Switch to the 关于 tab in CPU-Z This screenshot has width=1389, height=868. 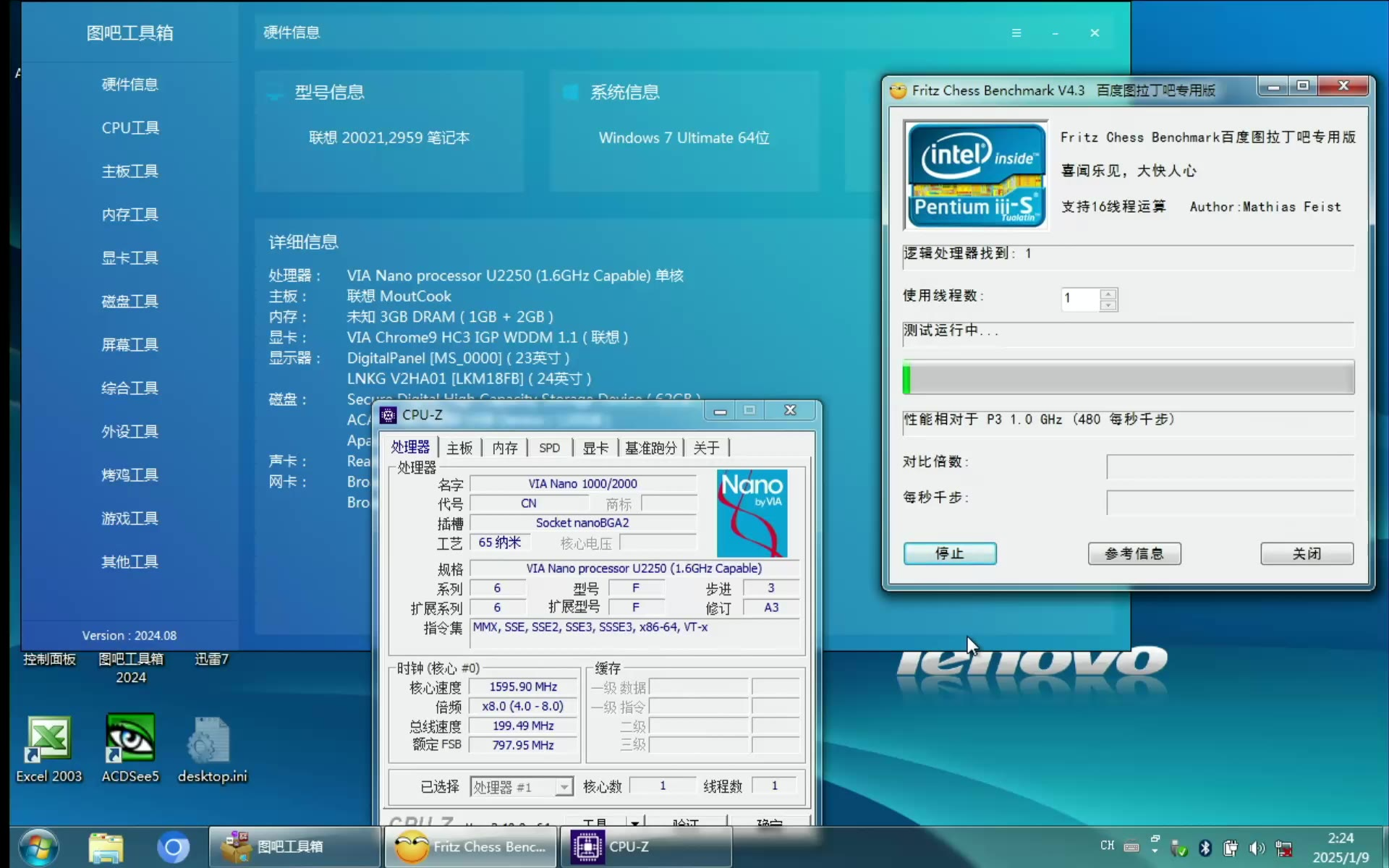pos(706,448)
